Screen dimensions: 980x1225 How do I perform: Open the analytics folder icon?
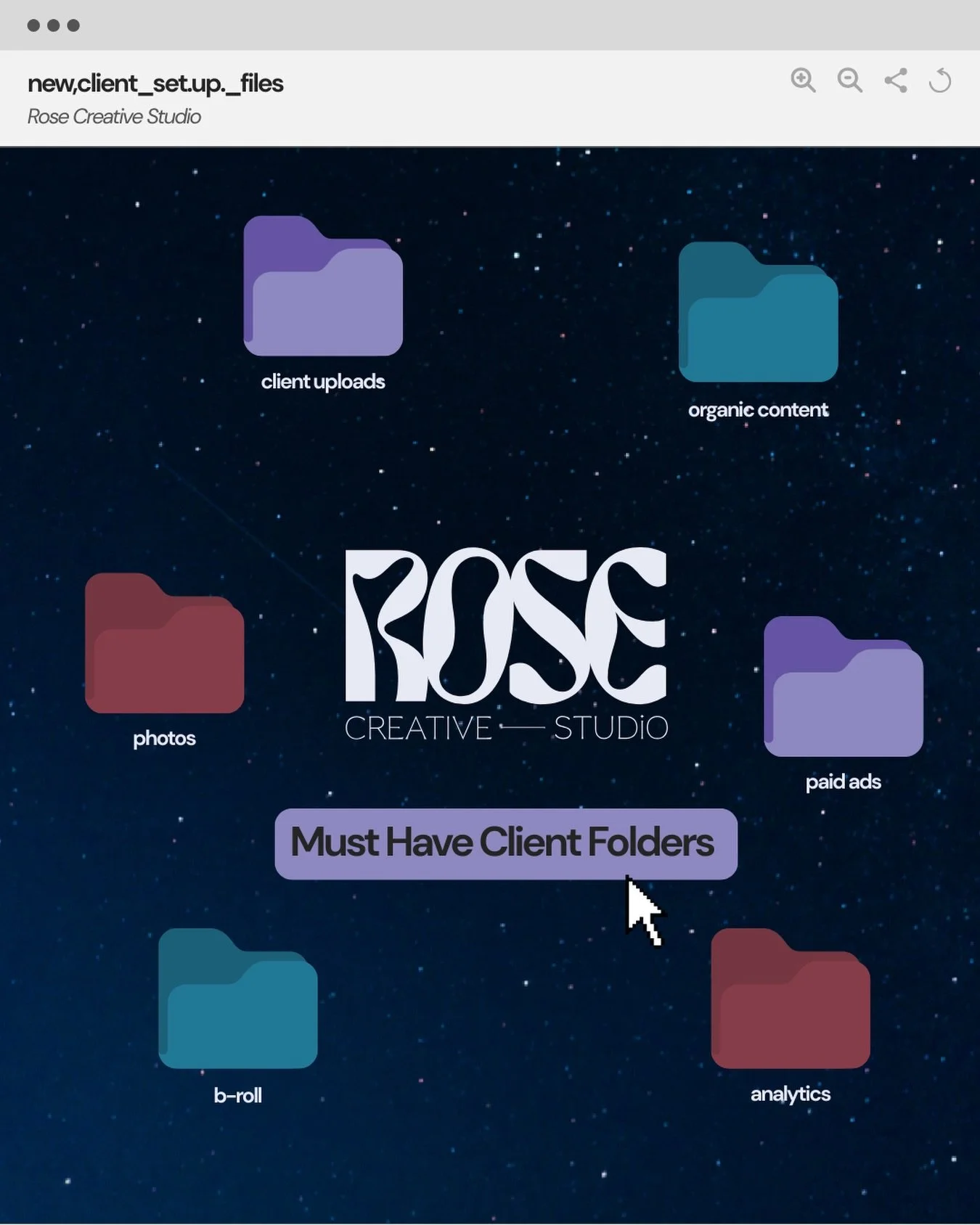(791, 999)
